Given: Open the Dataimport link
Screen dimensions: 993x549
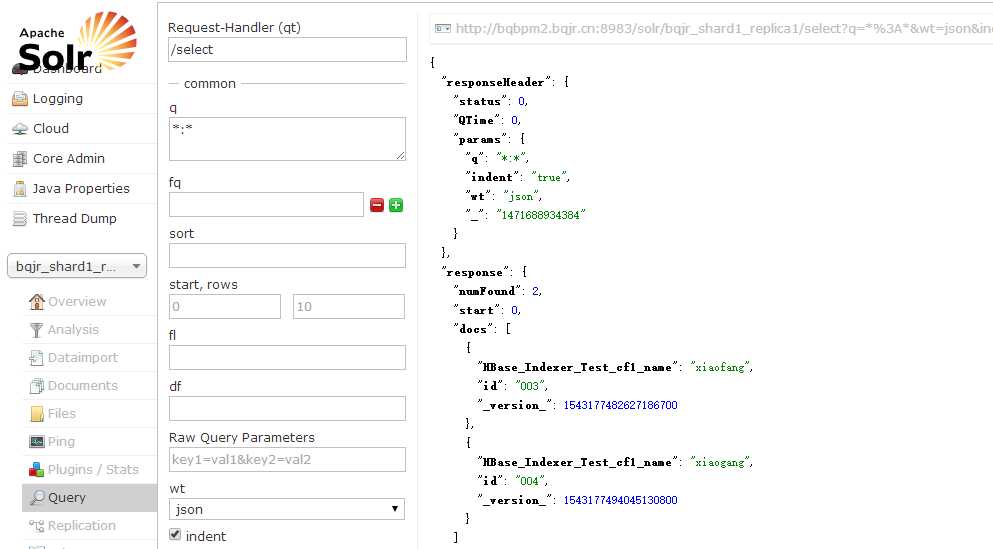Looking at the screenshot, I should (83, 358).
